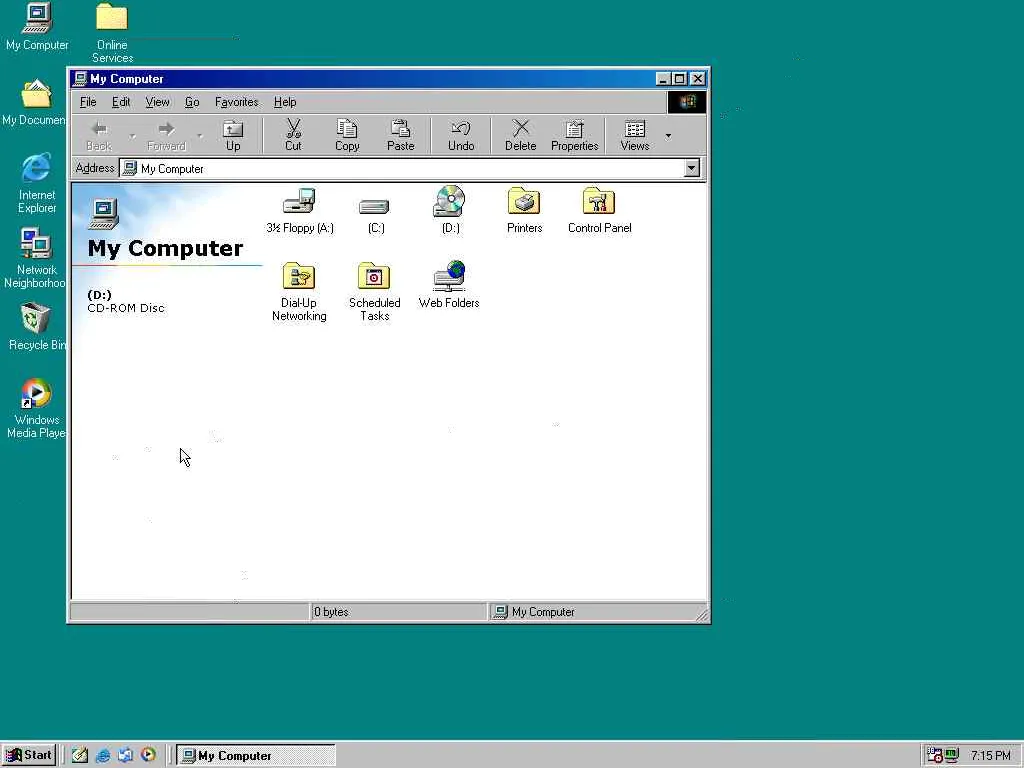Open the Favorites menu
The image size is (1024, 768).
tap(236, 102)
